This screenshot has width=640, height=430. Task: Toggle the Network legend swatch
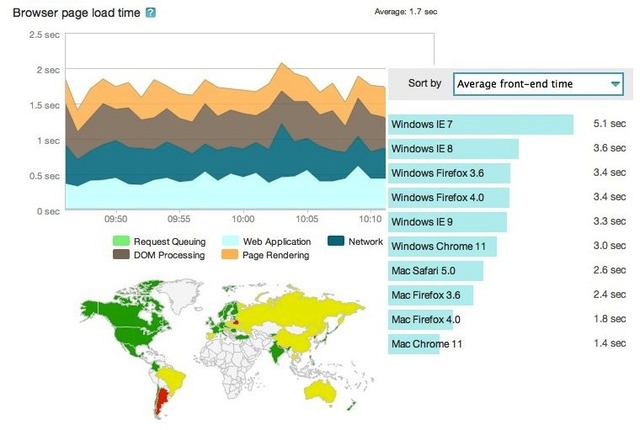tap(336, 241)
